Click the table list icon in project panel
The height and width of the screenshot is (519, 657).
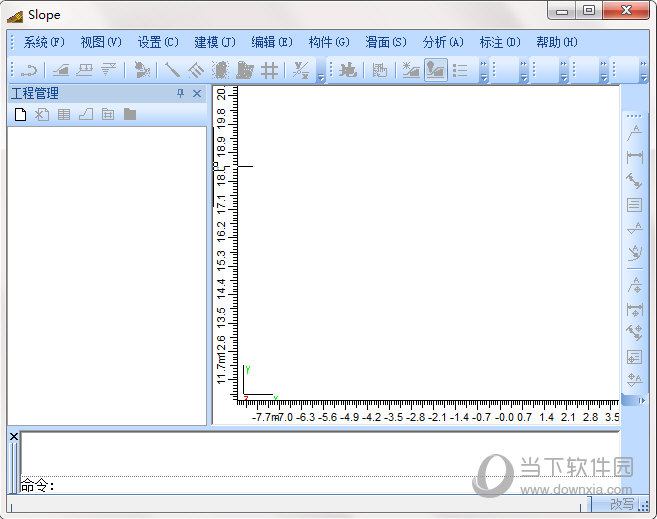pos(64,114)
